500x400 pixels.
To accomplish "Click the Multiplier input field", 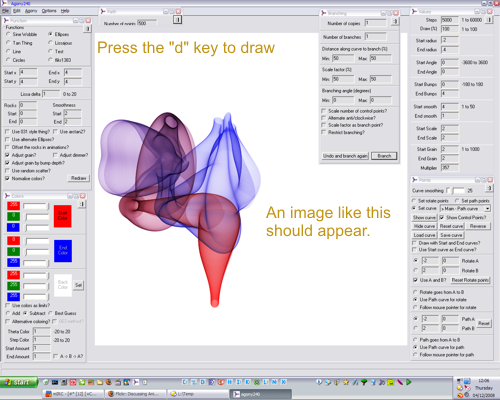I will (450, 168).
